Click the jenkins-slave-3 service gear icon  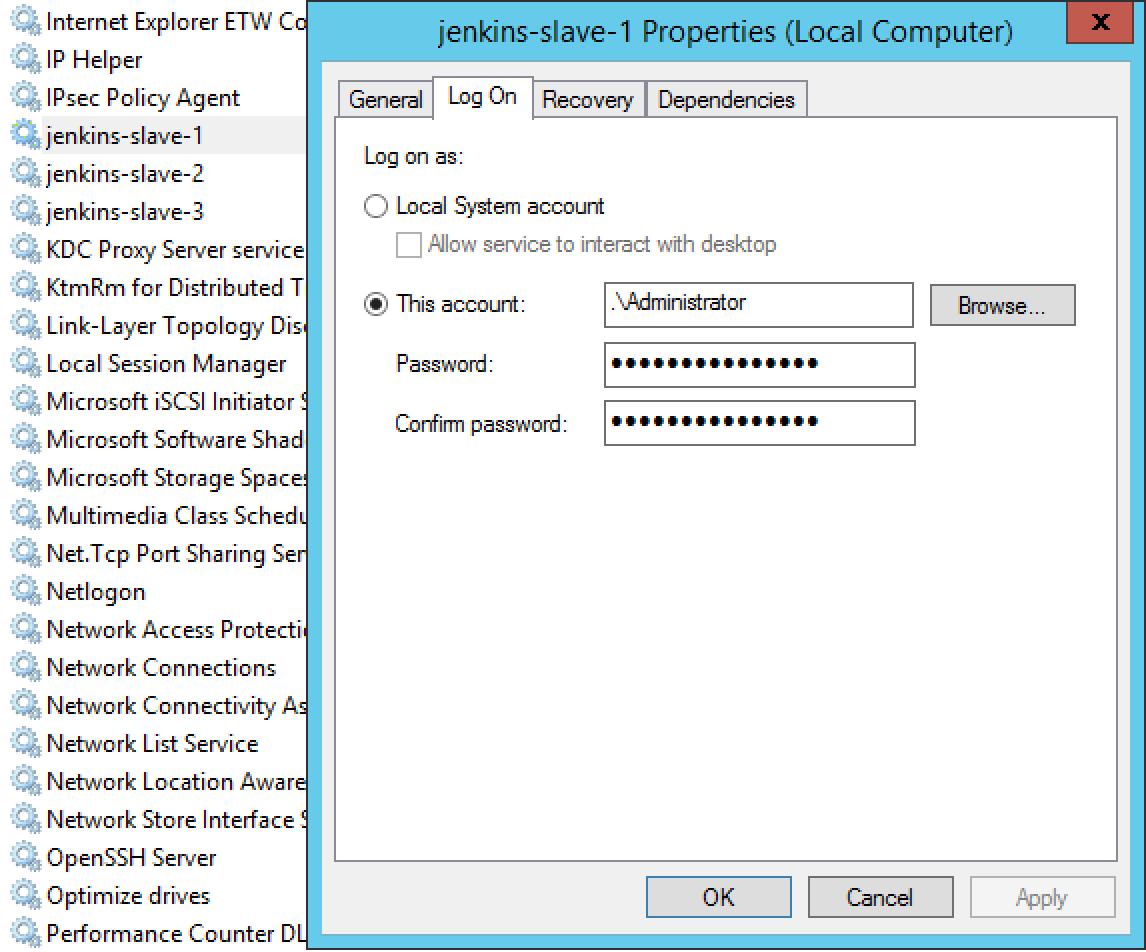pos(26,211)
